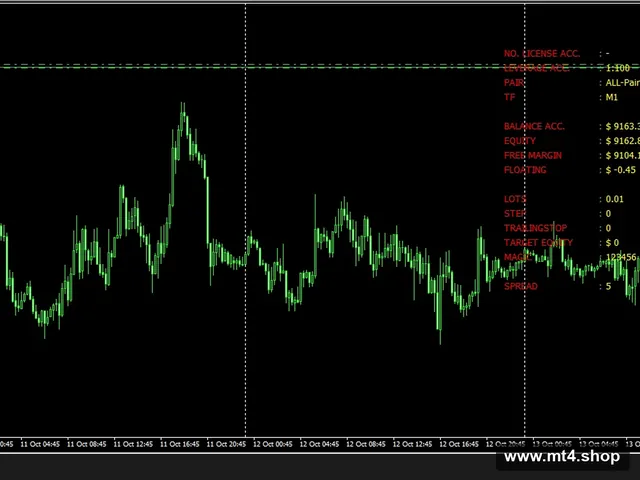The height and width of the screenshot is (480, 640).
Task: Click the 12 Oct 16:45 time label
Action: coord(459,444)
